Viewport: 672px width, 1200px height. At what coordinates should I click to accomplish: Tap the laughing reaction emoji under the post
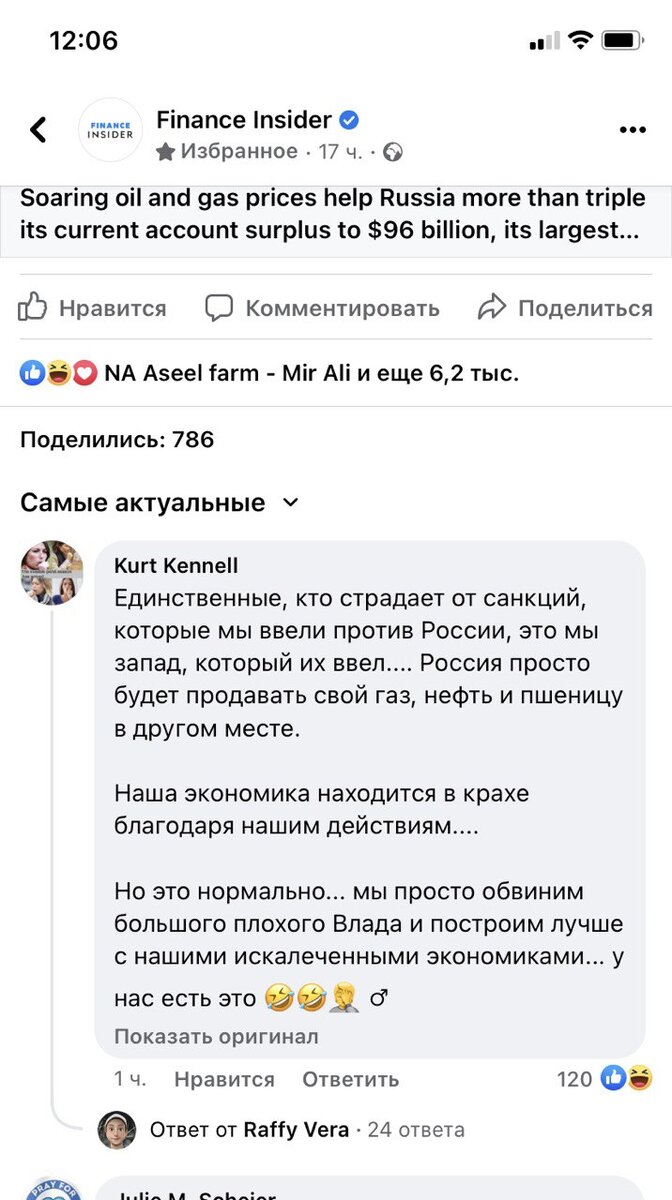click(x=57, y=372)
